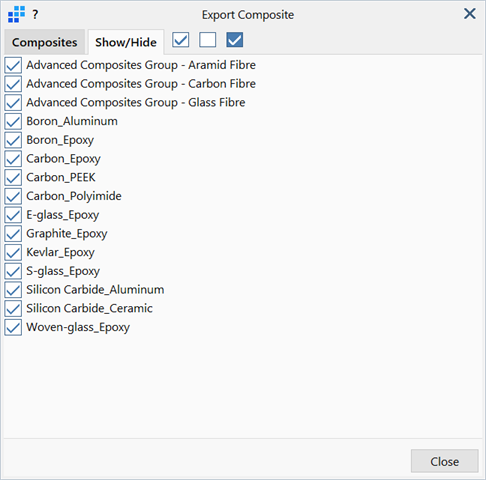This screenshot has height=480, width=486.
Task: Select the Show/Hide tab
Action: point(126,42)
